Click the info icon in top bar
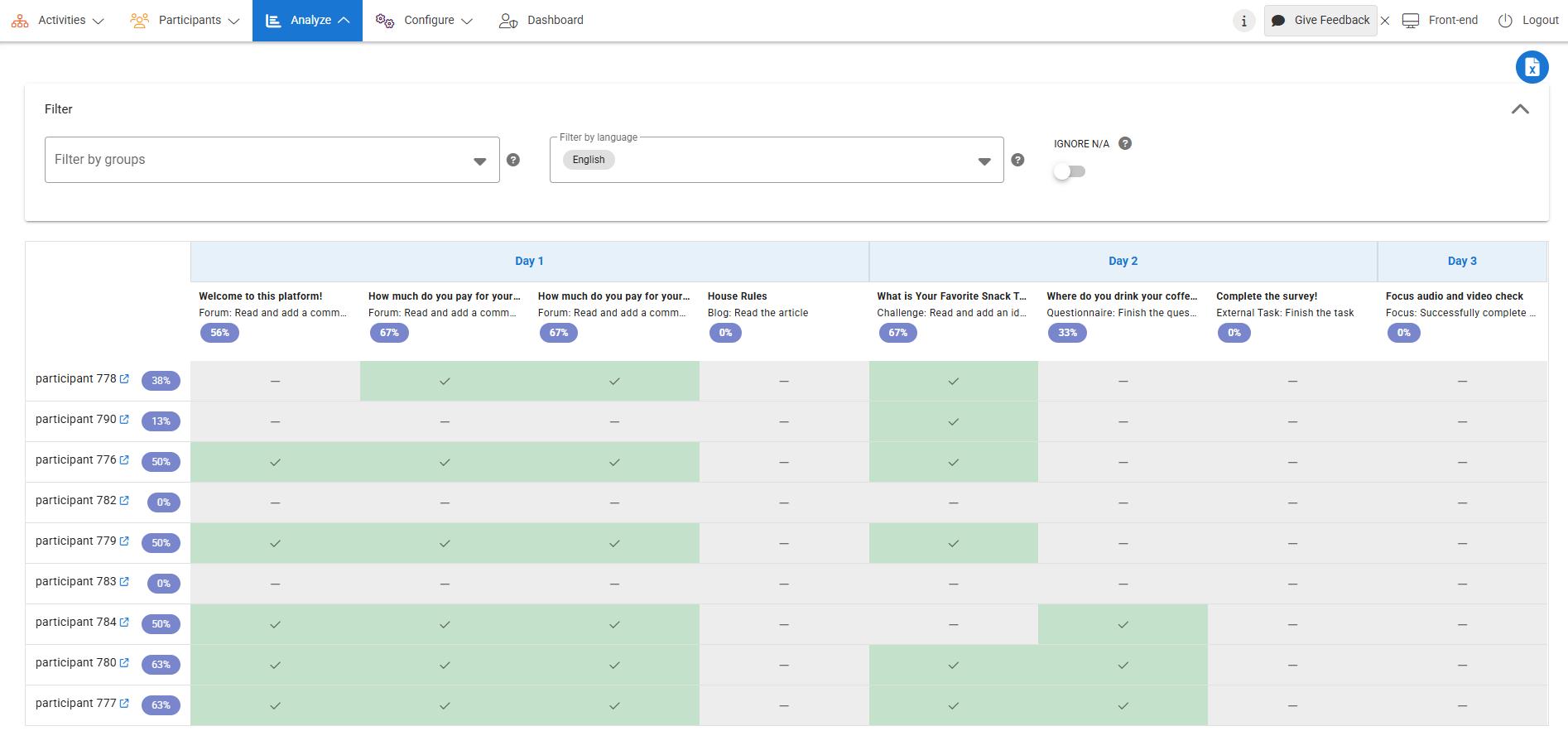This screenshot has width=1568, height=755. click(1243, 21)
